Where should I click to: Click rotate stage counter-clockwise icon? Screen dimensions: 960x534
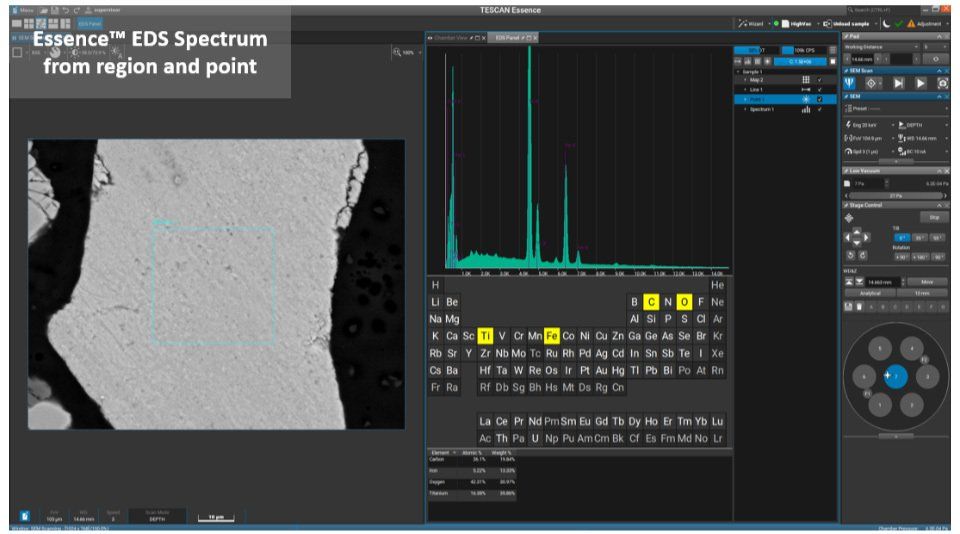coord(850,255)
